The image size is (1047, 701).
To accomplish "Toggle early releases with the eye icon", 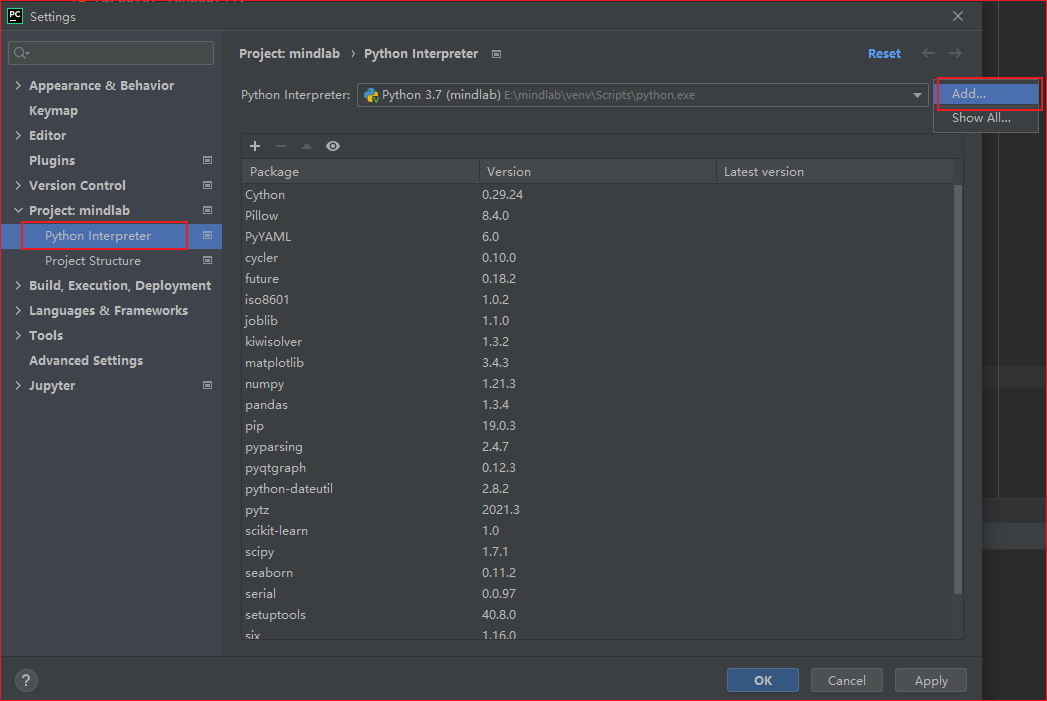I will pyautogui.click(x=333, y=146).
